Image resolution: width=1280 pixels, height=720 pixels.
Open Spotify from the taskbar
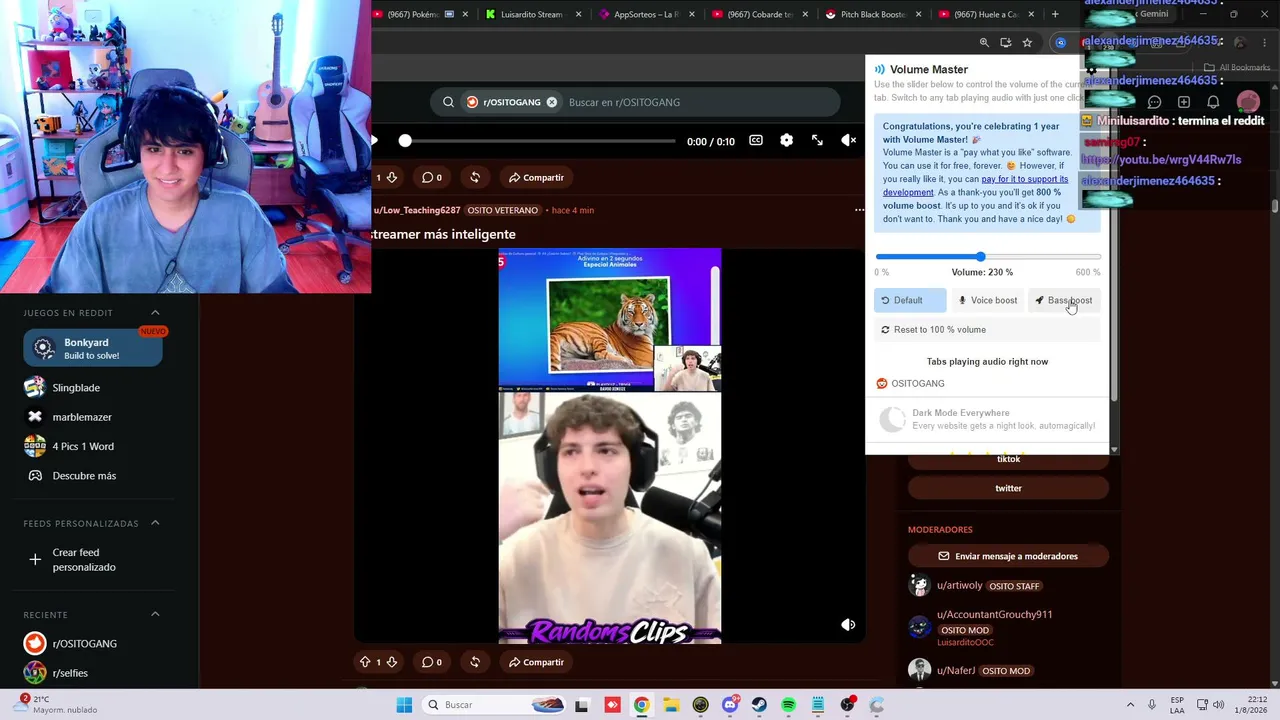tap(788, 705)
